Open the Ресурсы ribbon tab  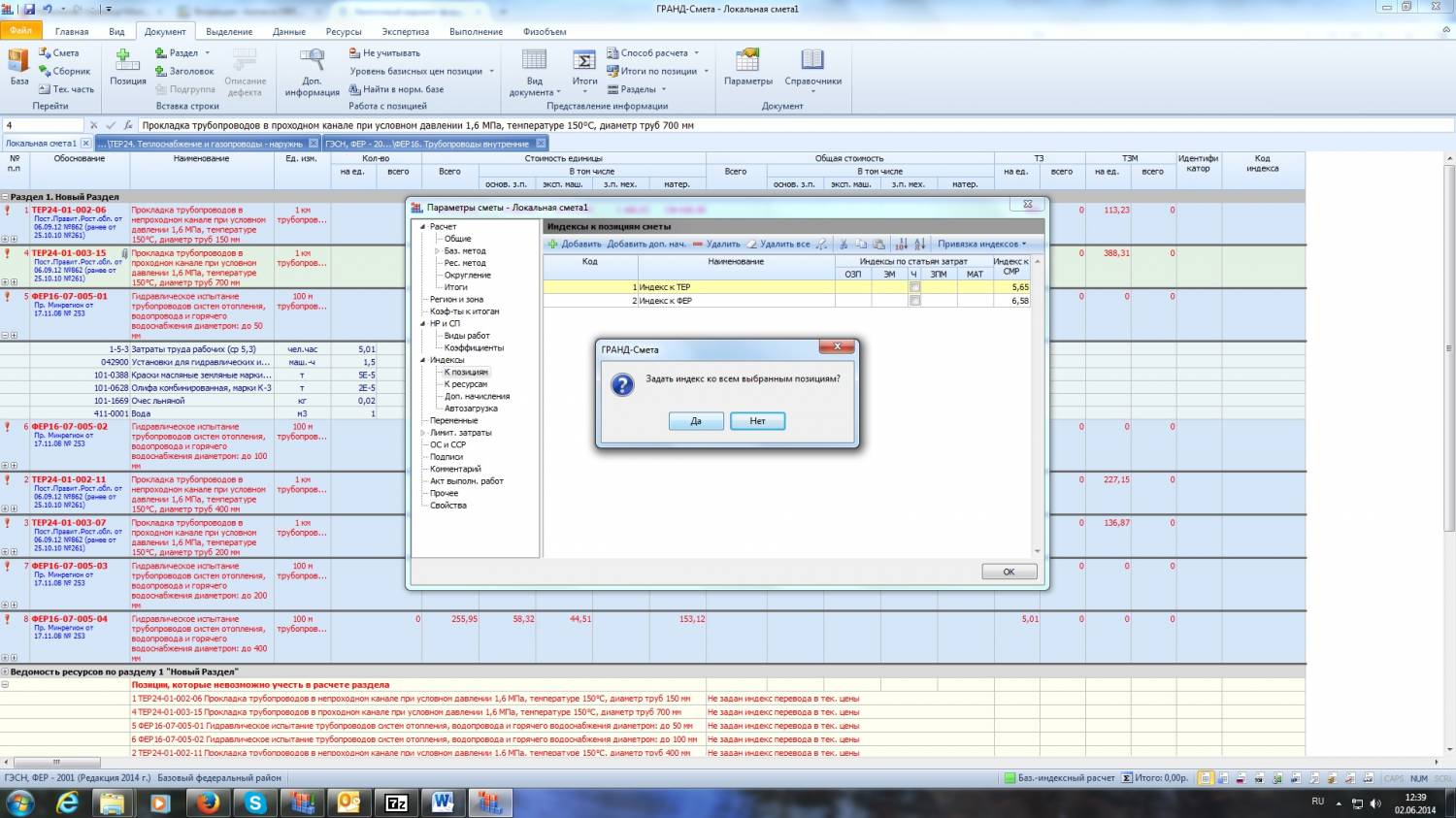click(344, 31)
